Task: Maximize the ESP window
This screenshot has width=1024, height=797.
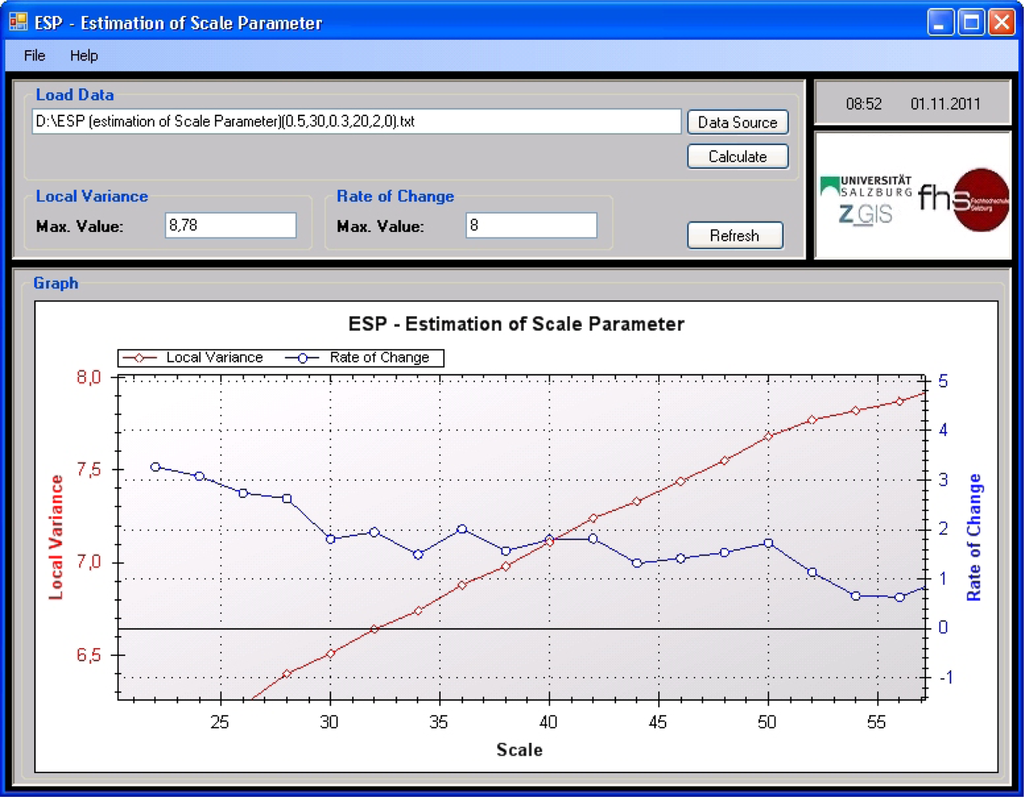Action: pos(970,22)
